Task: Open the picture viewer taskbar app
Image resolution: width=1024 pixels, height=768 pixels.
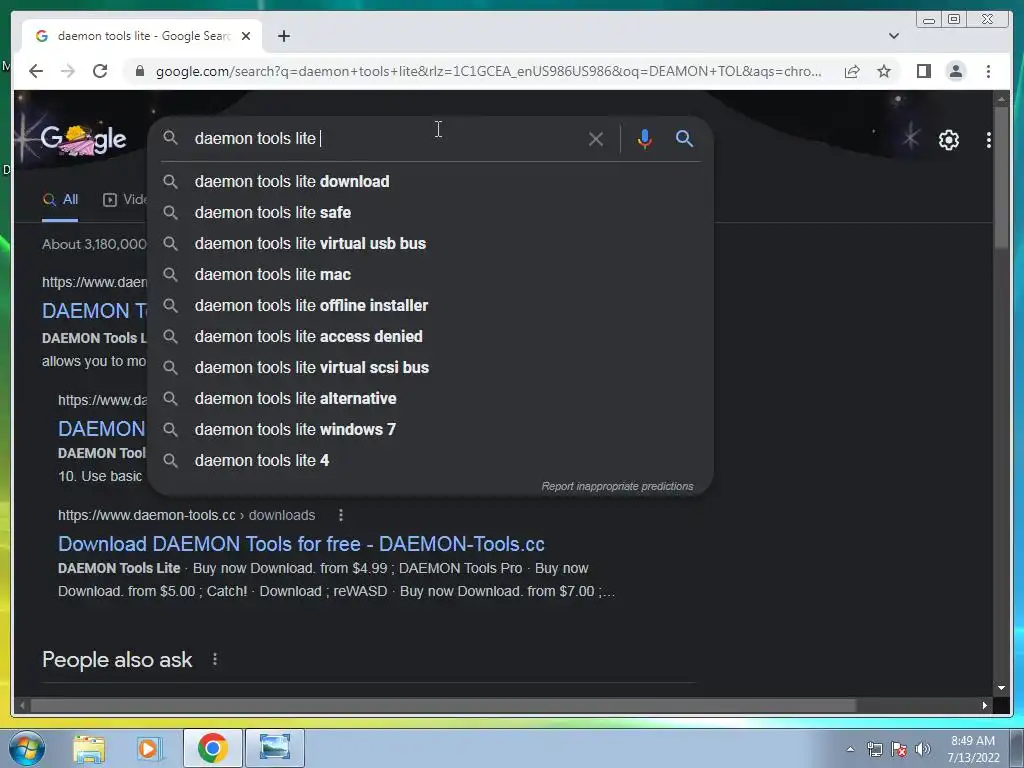Action: pos(274,748)
